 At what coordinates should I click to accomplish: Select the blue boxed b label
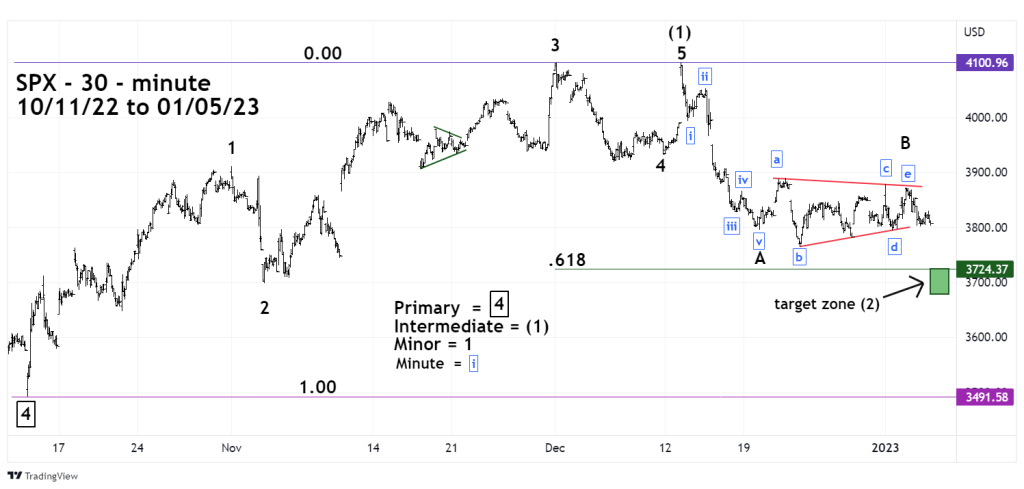pos(799,257)
